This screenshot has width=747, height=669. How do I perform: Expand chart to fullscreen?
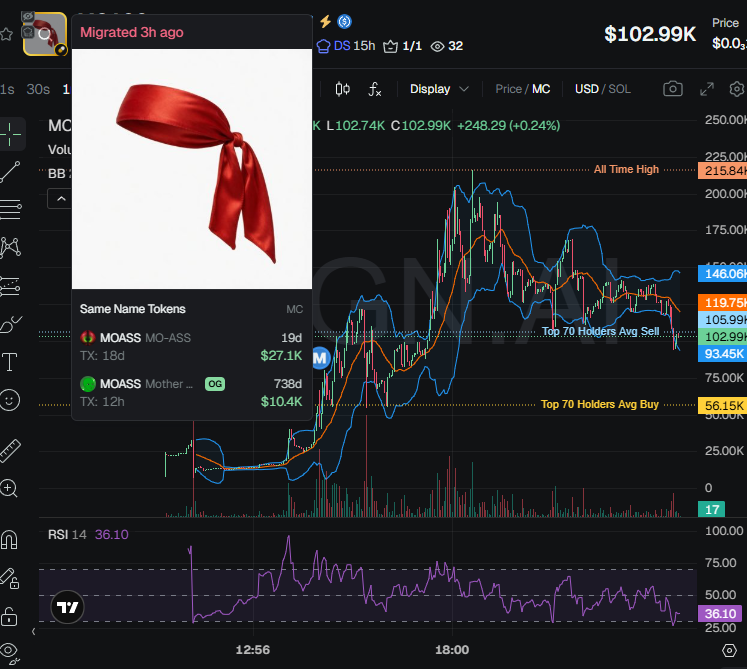click(x=707, y=89)
